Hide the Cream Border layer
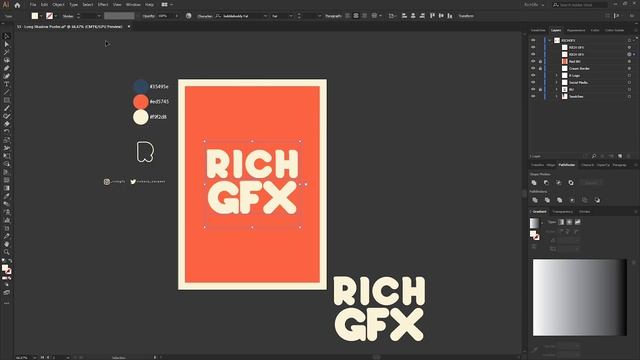 [533, 68]
